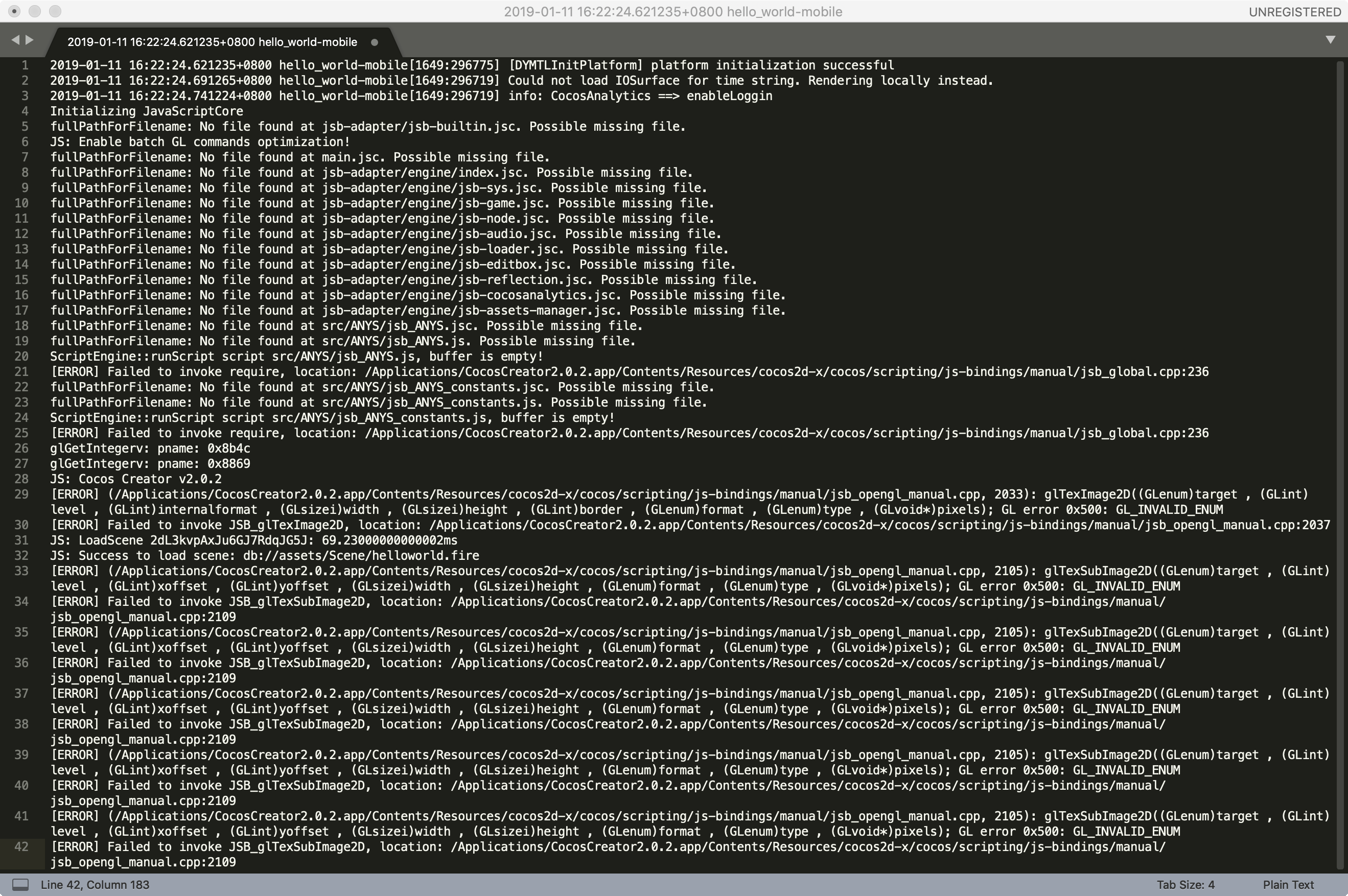
Task: Place cursor on 'Initializing JavaScriptCore' line
Action: click(146, 111)
